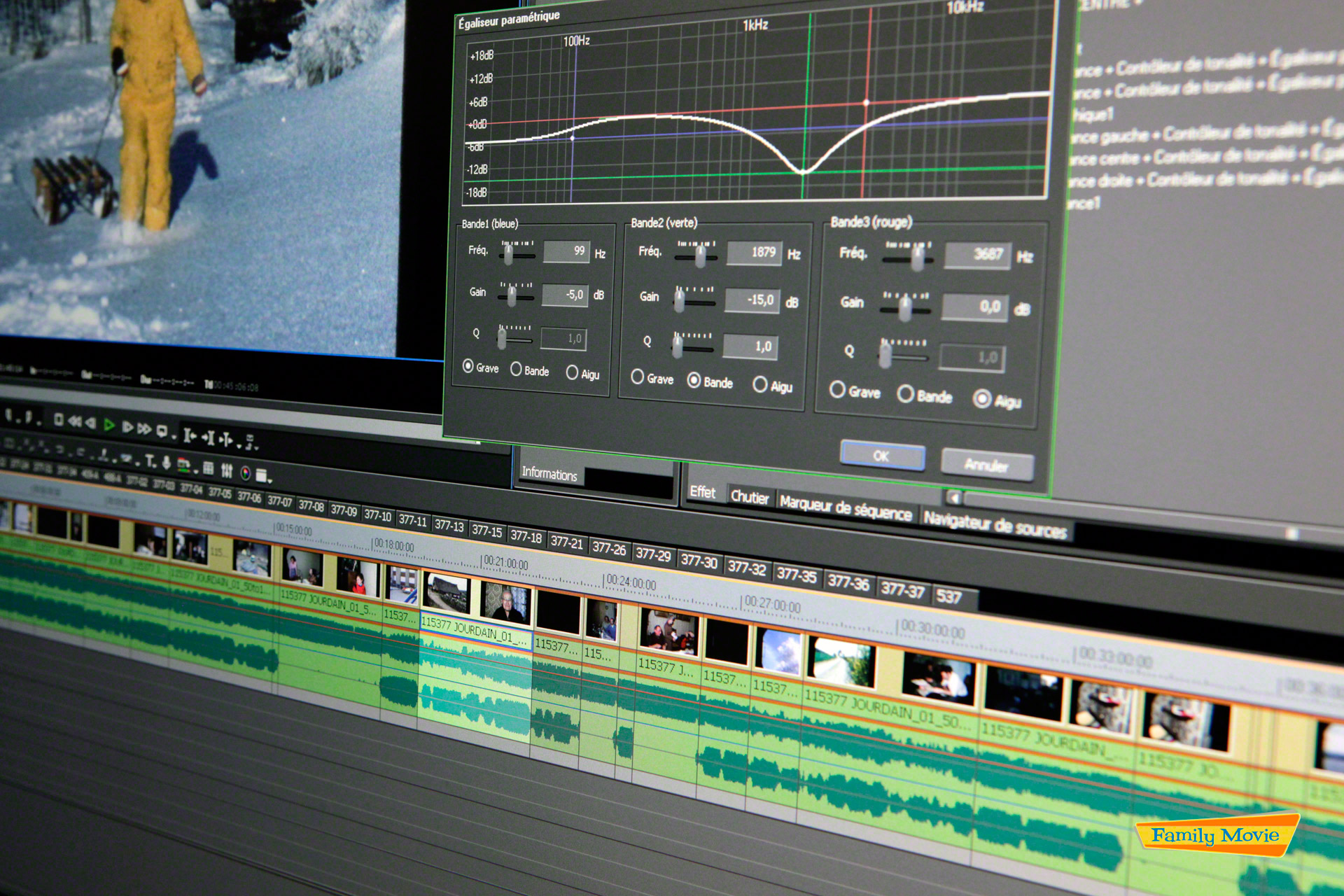Click the red band point on EQ graph
This screenshot has height=896, width=1344.
click(x=866, y=103)
